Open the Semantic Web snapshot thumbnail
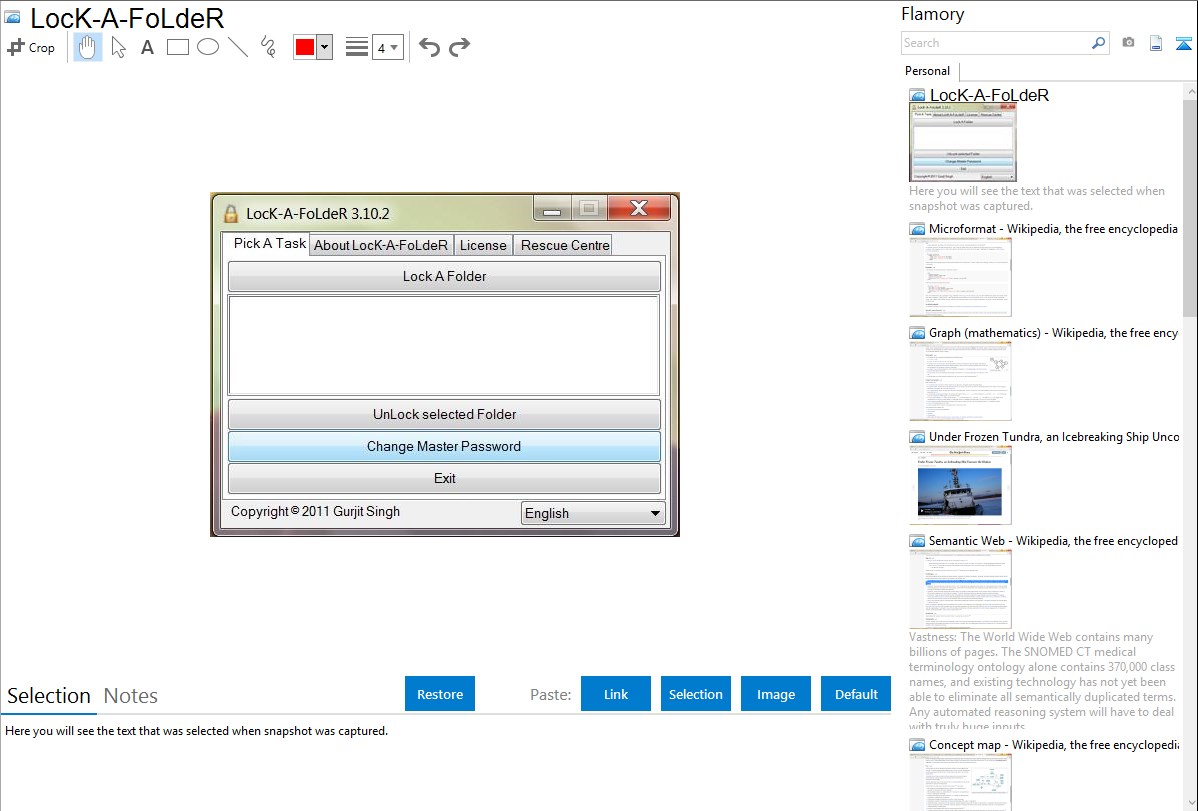Screen dimensions: 1198x811 pos(960,589)
